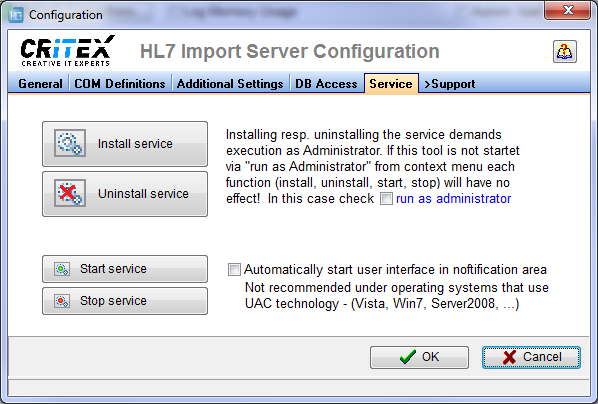Open the >Support tab
This screenshot has width=598, height=404.
click(449, 84)
